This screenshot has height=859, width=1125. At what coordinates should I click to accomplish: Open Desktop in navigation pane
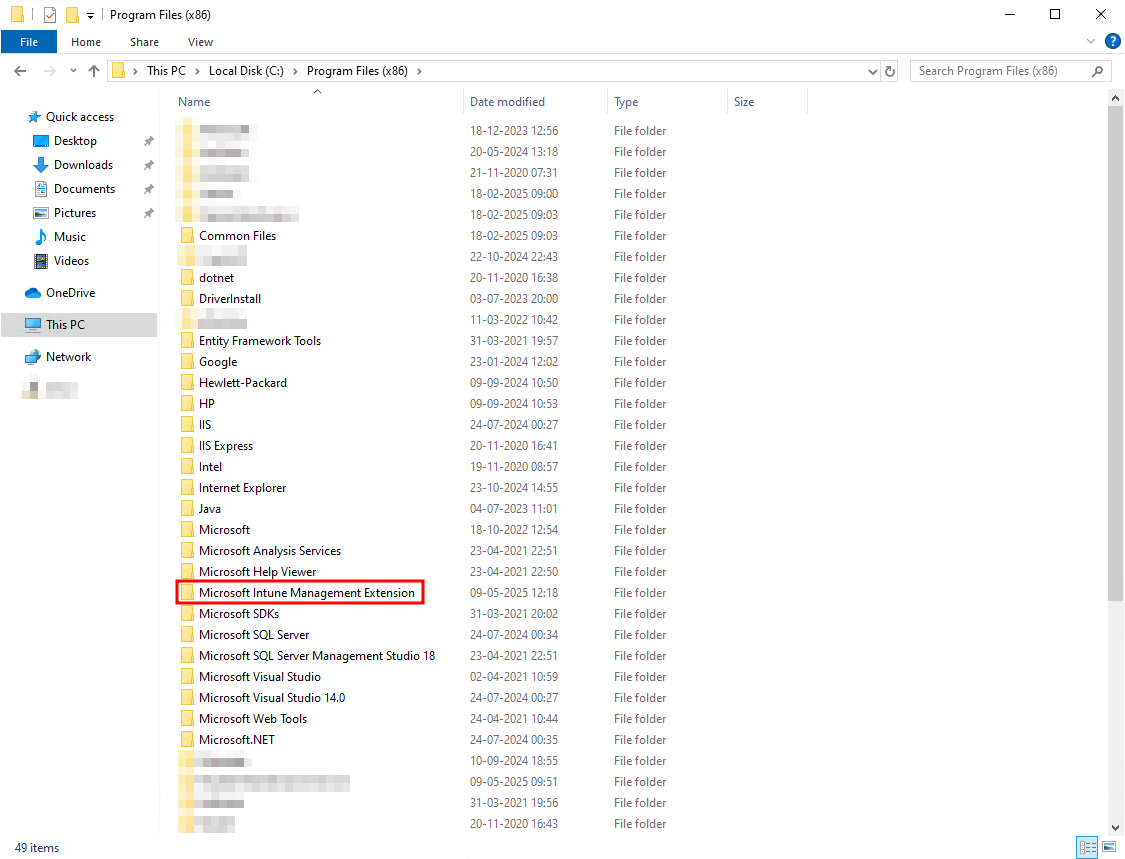[75, 141]
